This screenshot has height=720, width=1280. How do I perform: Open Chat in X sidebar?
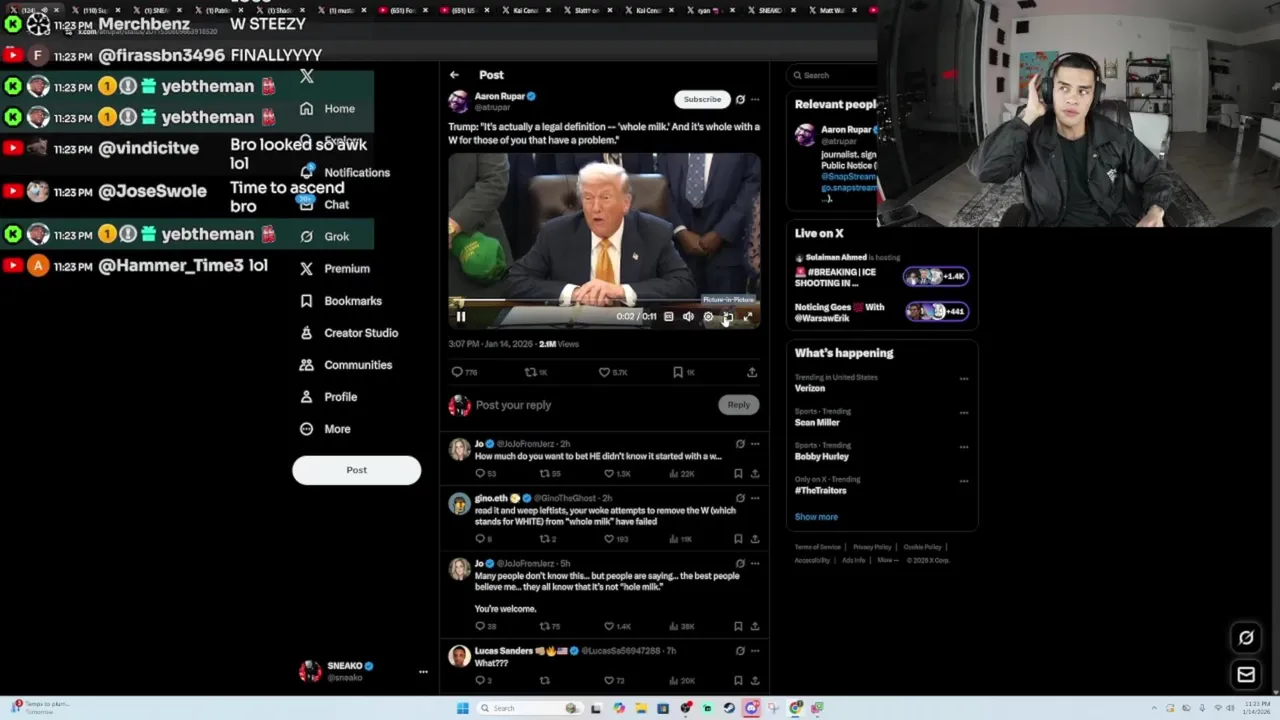(324, 204)
